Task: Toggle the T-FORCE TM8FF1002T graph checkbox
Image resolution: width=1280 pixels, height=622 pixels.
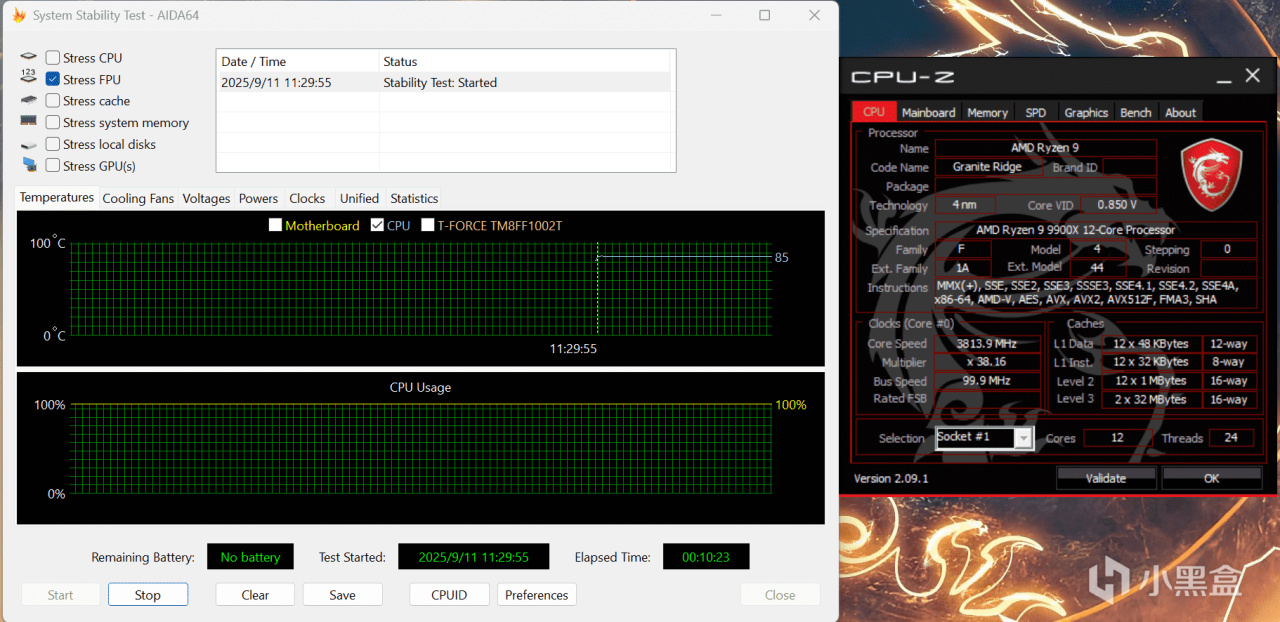Action: (428, 225)
